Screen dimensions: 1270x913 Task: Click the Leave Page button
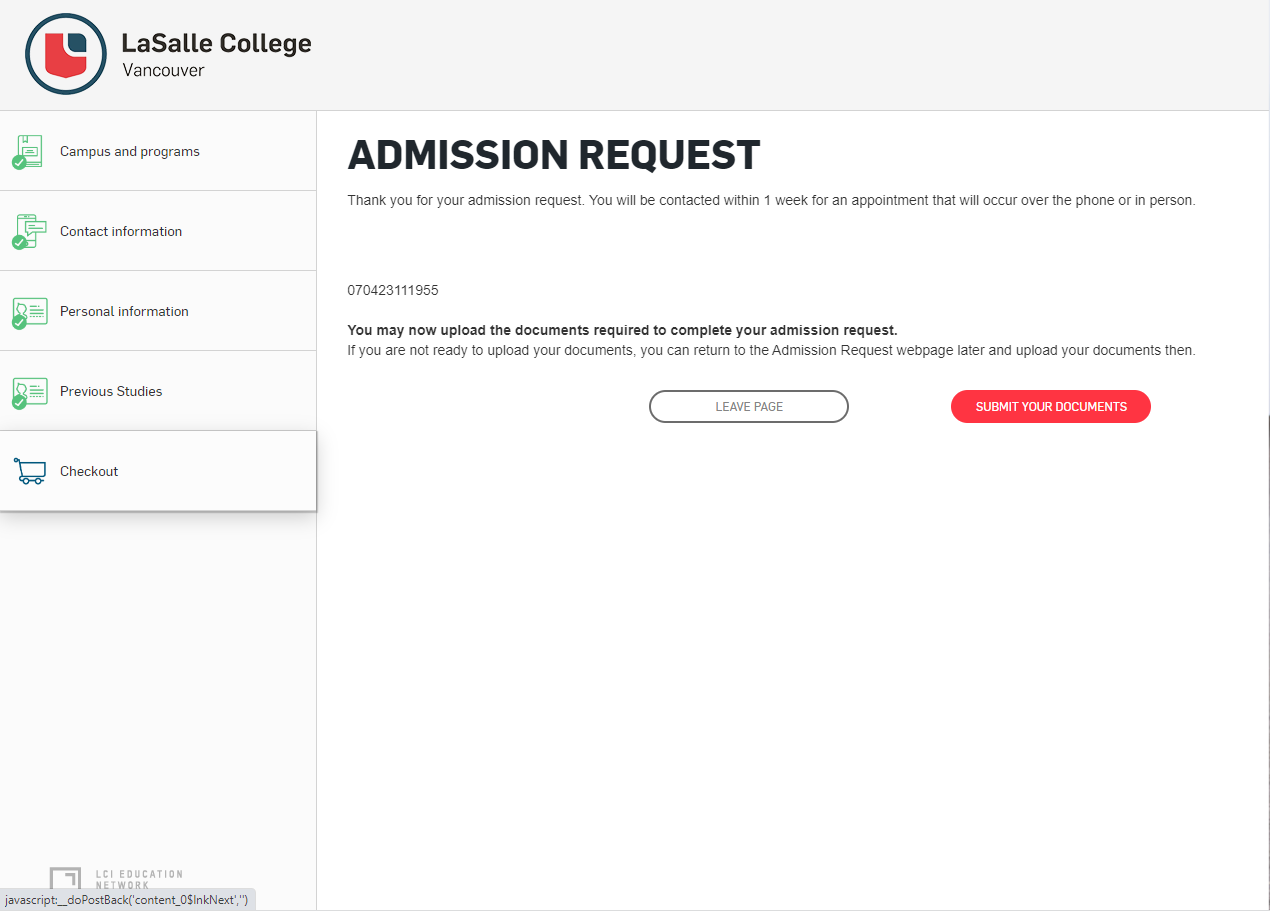[x=749, y=407]
